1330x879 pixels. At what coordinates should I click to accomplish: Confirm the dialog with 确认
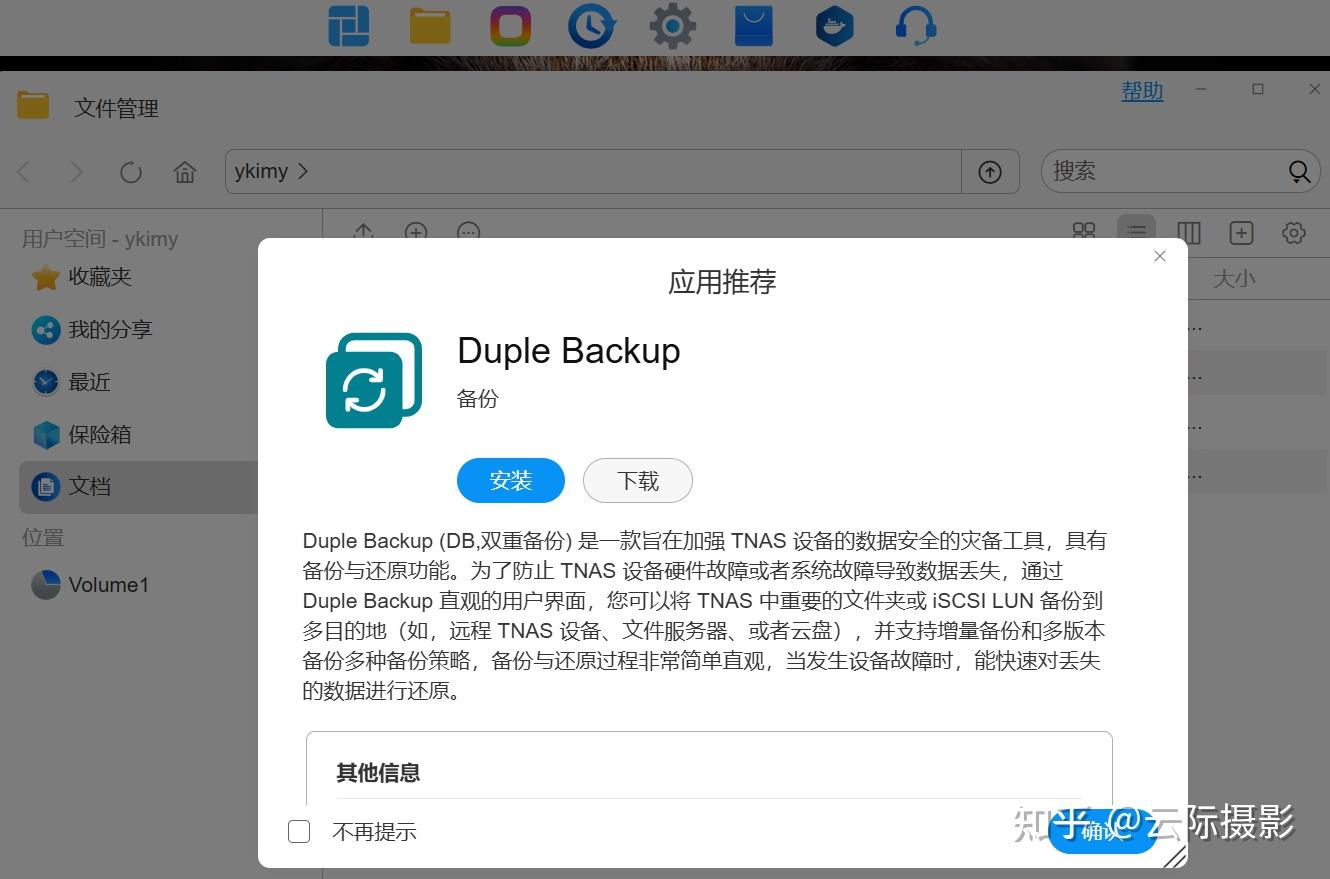pyautogui.click(x=1103, y=831)
